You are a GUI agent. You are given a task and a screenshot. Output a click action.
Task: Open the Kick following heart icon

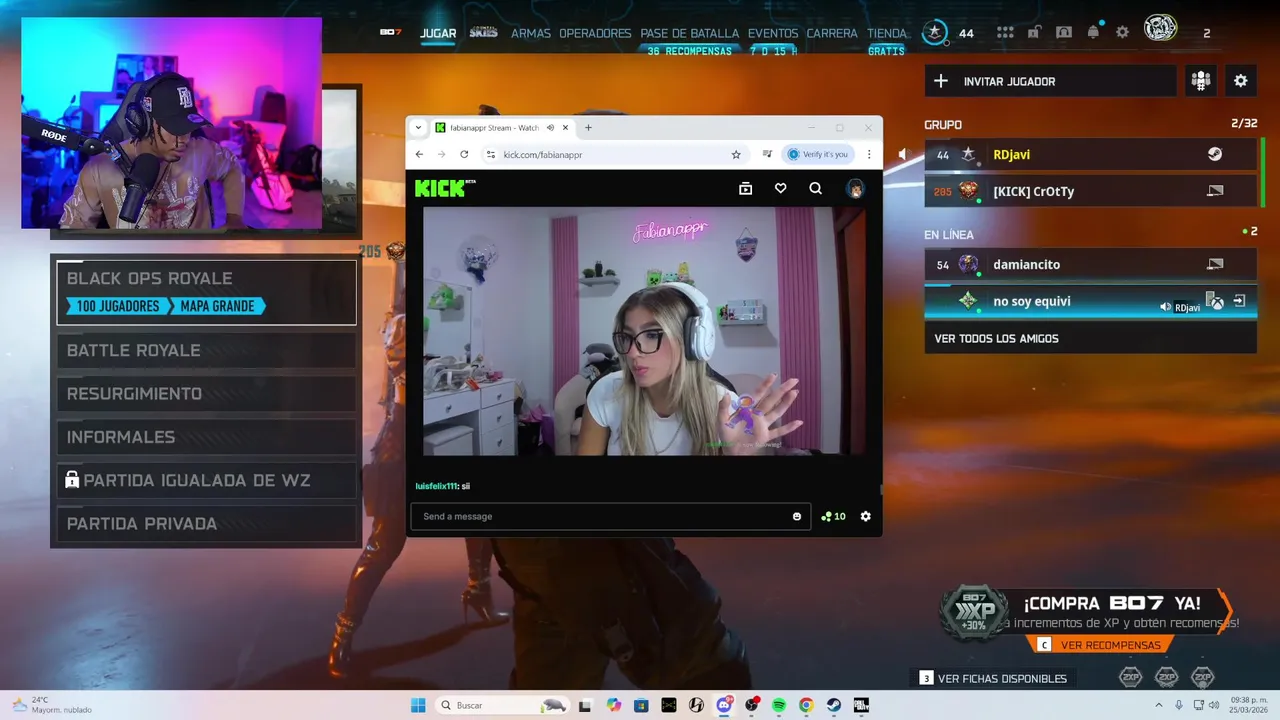pos(781,188)
